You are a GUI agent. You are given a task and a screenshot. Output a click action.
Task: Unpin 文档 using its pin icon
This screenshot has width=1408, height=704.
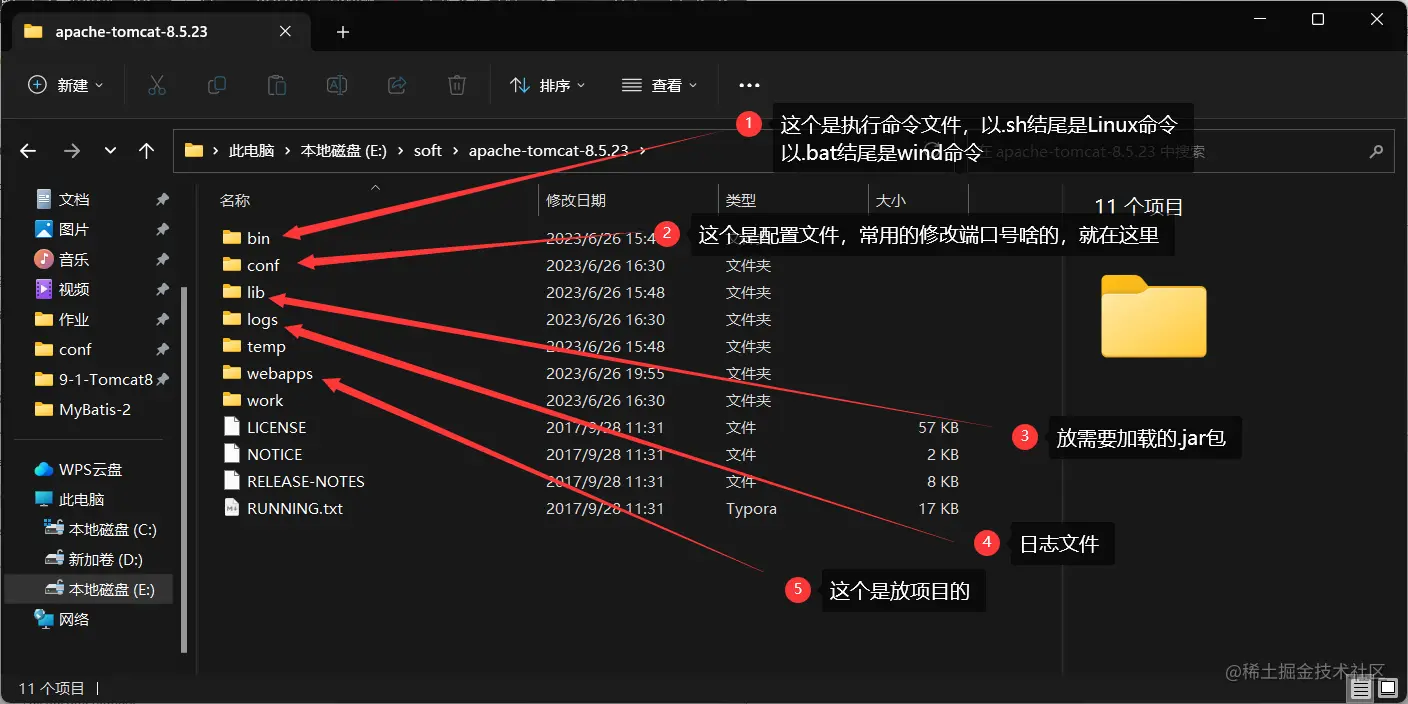pyautogui.click(x=162, y=200)
